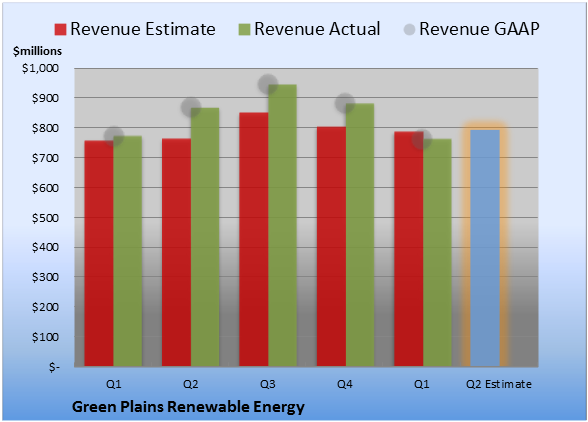Select the green actual bar for Q4
Viewport: 588px width, 422px height.
[x=360, y=235]
